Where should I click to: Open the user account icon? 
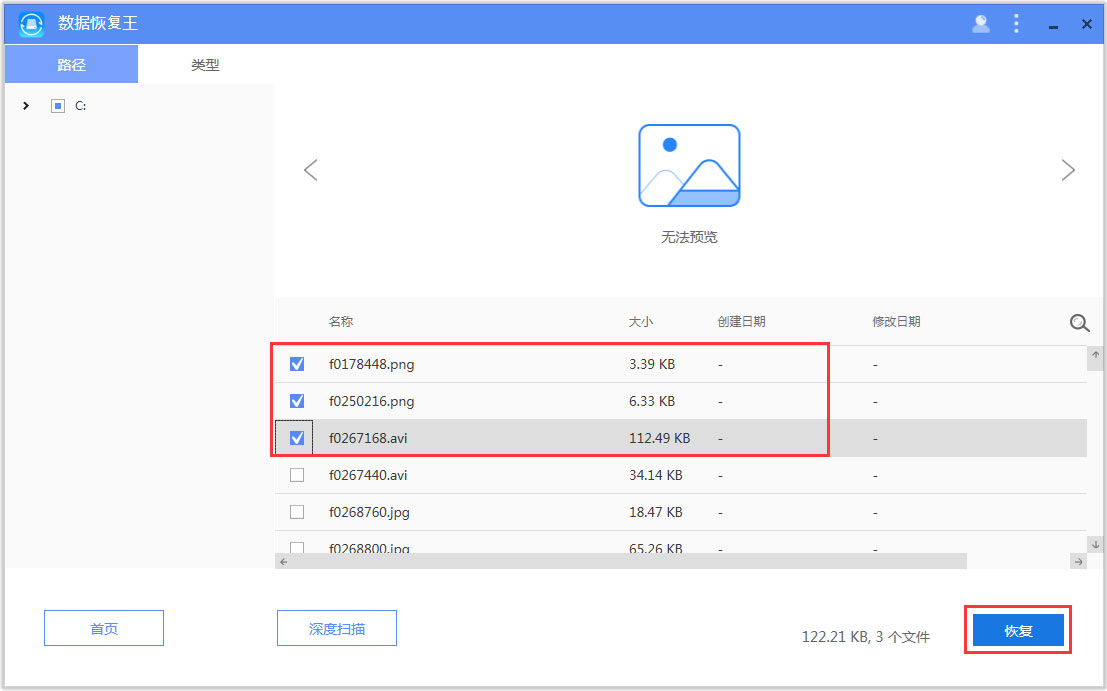pyautogui.click(x=980, y=23)
